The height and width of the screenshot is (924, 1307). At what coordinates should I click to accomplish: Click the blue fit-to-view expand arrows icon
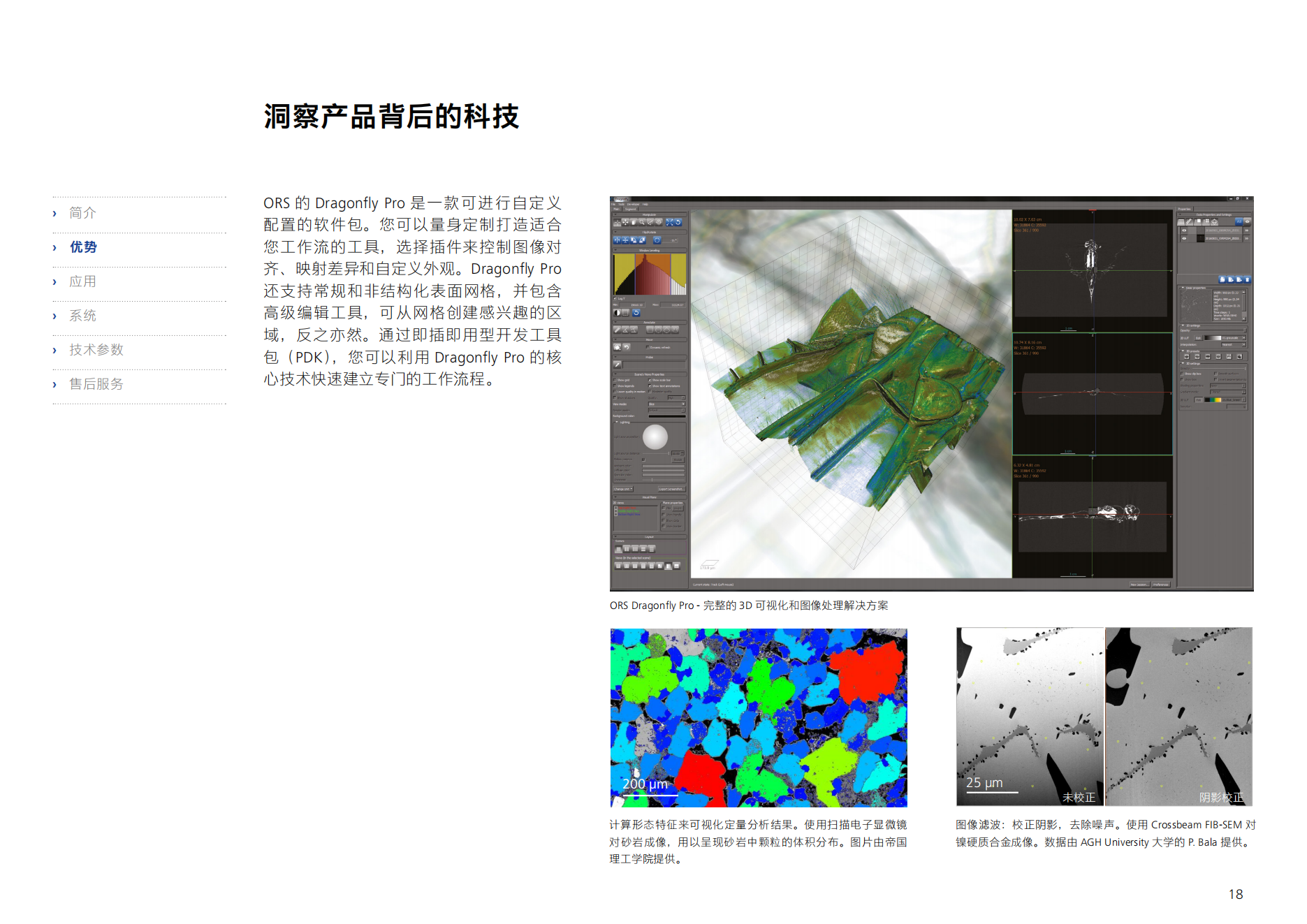[x=669, y=222]
